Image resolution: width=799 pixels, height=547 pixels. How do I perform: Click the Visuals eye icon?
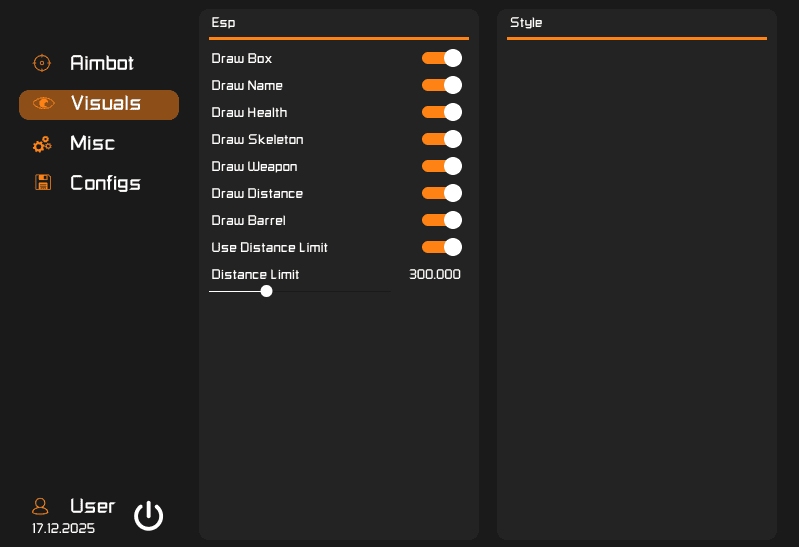43,103
